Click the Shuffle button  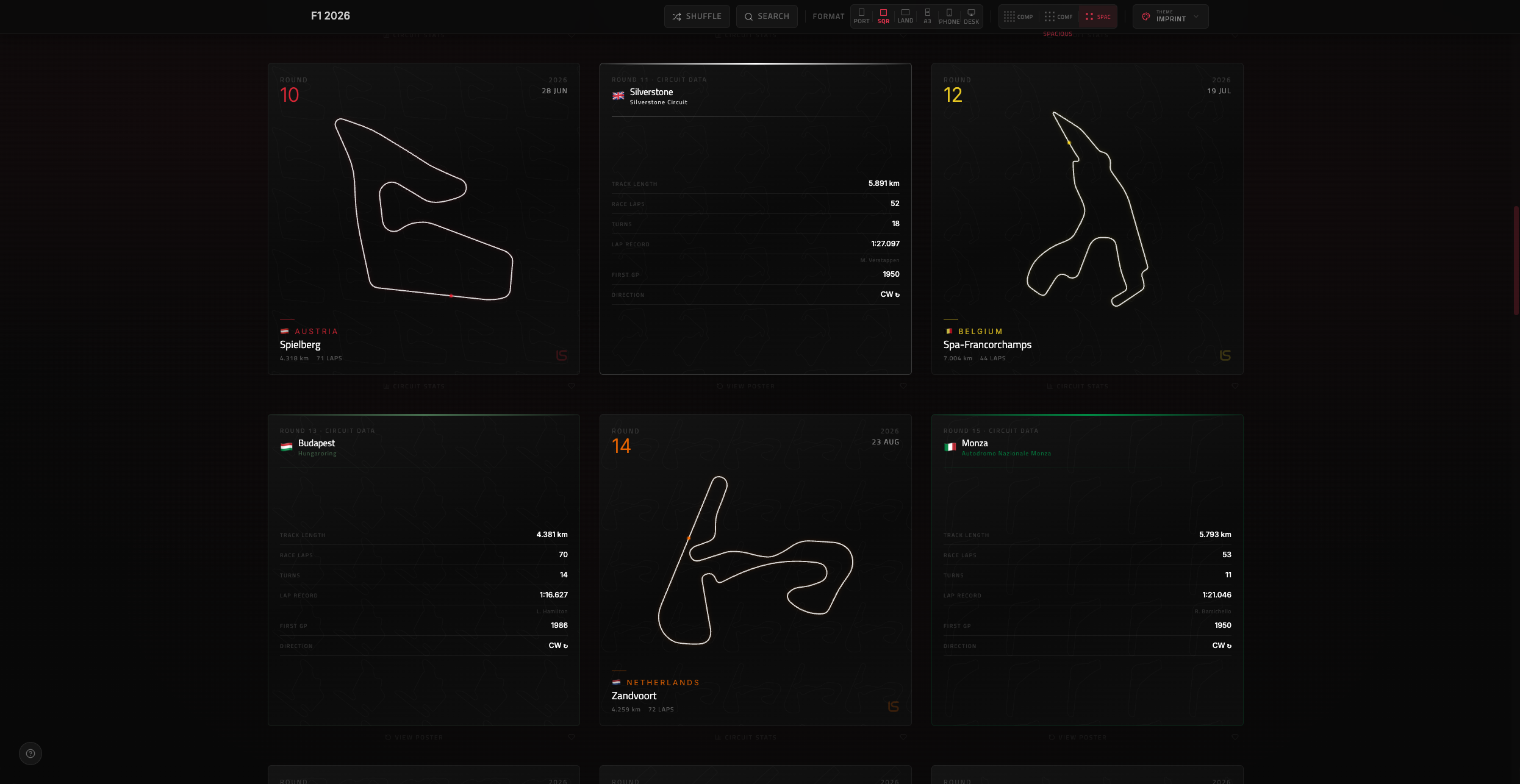pos(697,16)
